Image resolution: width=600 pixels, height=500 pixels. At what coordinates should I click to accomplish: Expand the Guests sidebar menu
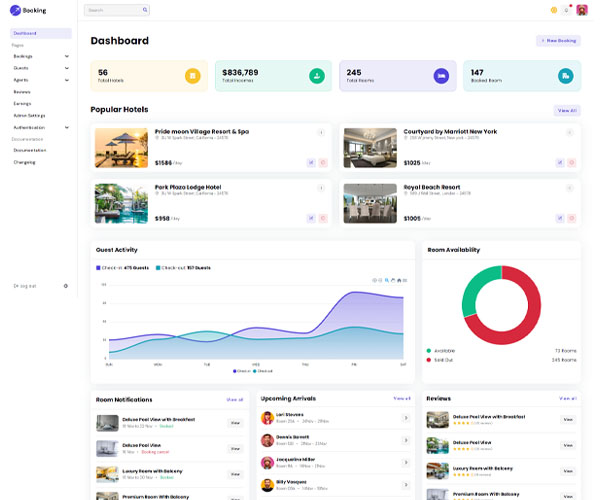coord(41,68)
